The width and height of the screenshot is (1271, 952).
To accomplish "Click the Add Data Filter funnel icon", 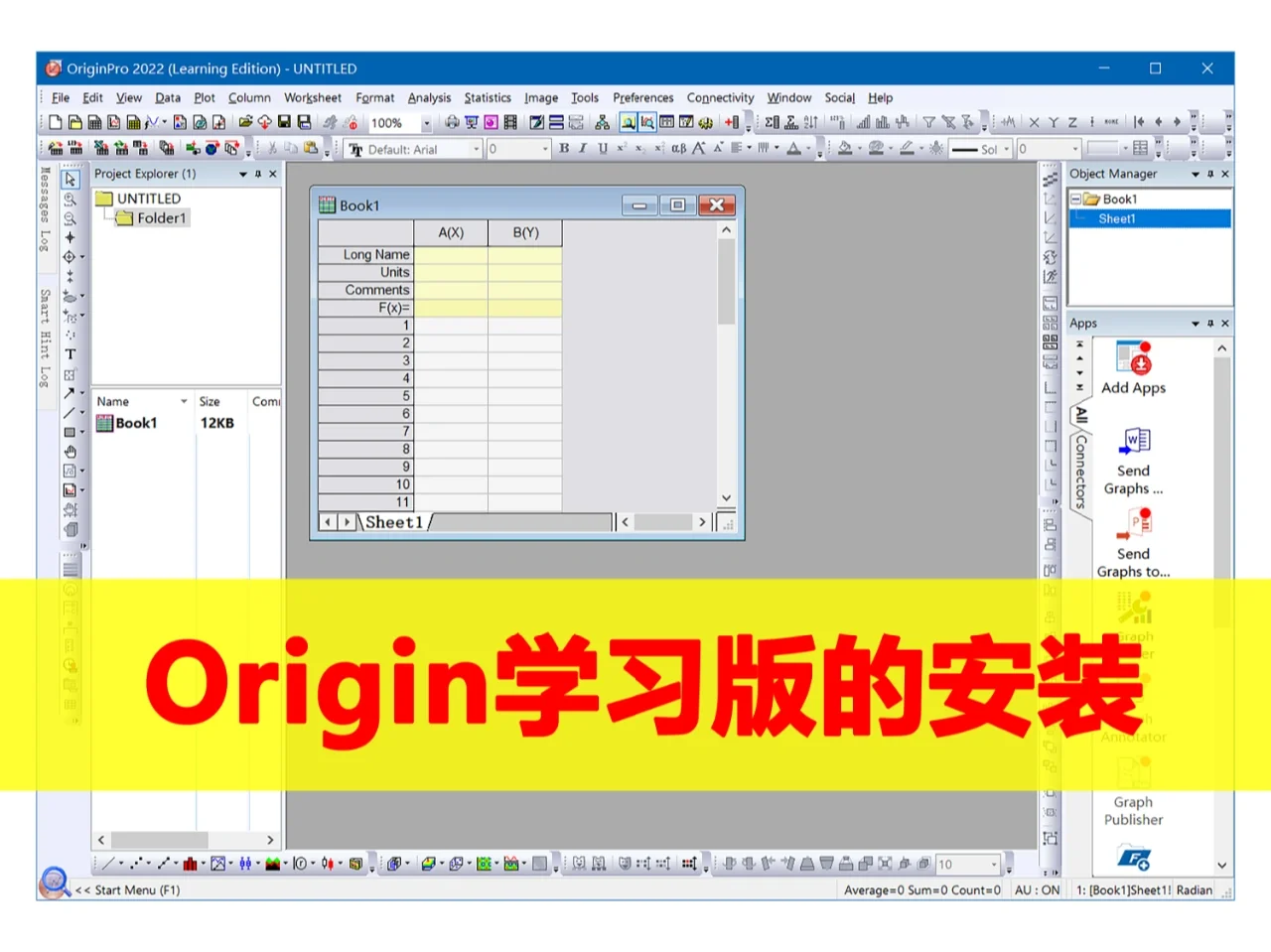I will point(928,122).
